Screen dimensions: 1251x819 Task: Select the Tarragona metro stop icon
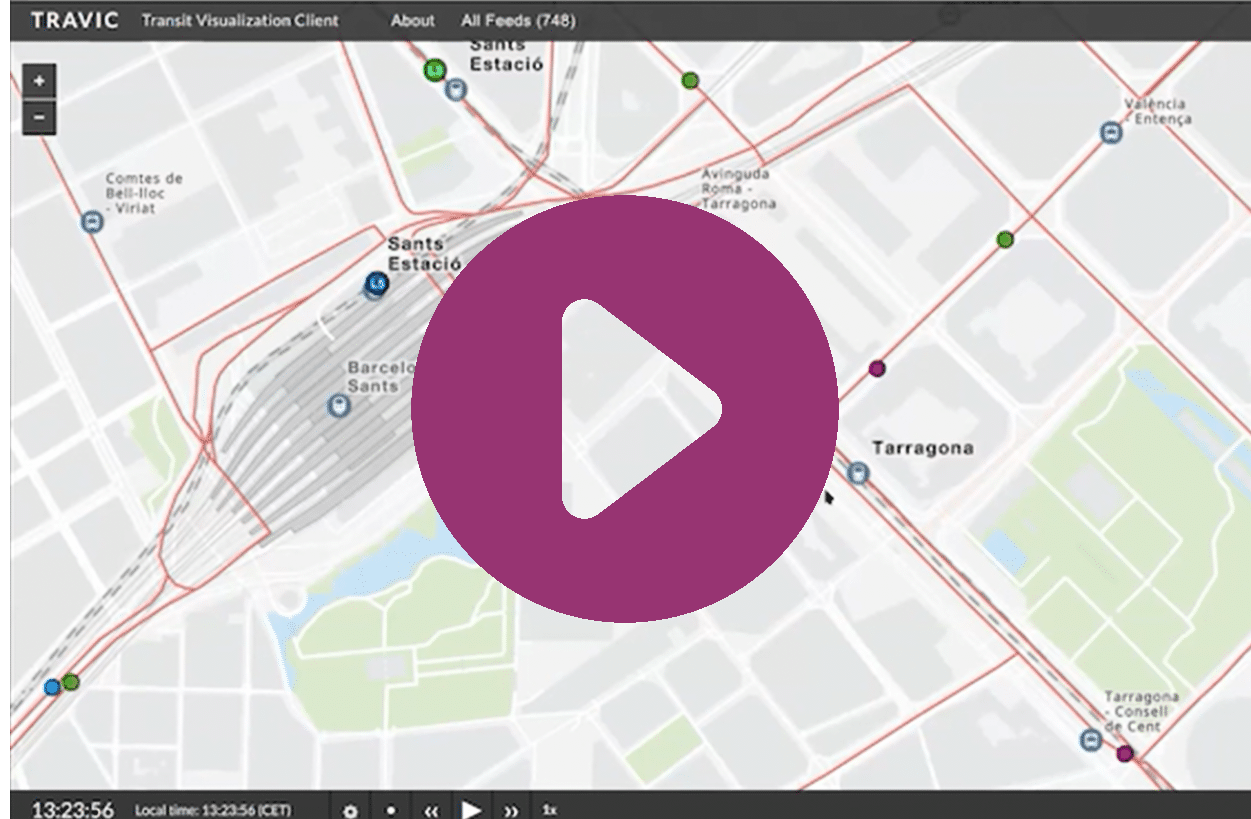(858, 473)
